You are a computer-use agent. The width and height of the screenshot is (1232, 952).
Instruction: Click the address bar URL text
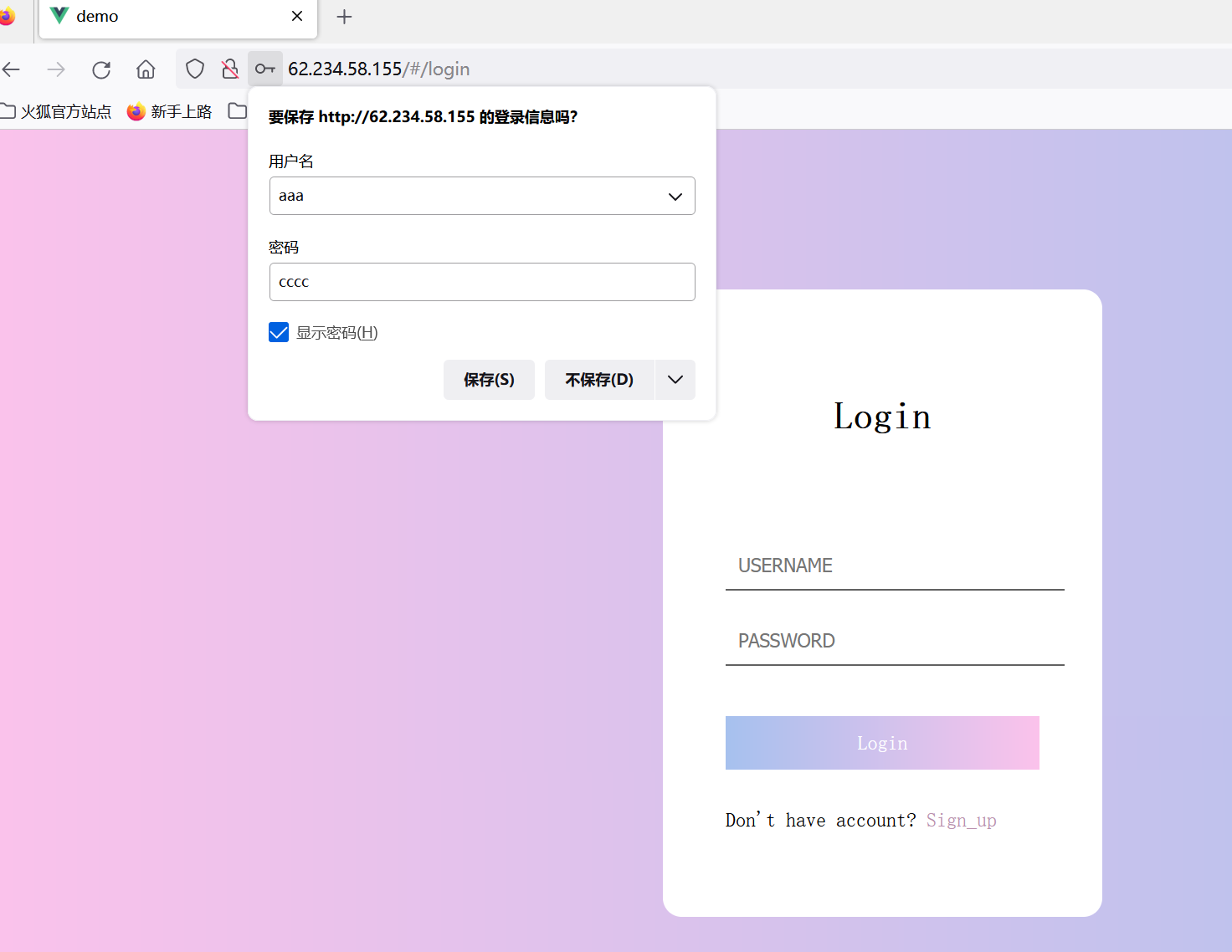378,69
